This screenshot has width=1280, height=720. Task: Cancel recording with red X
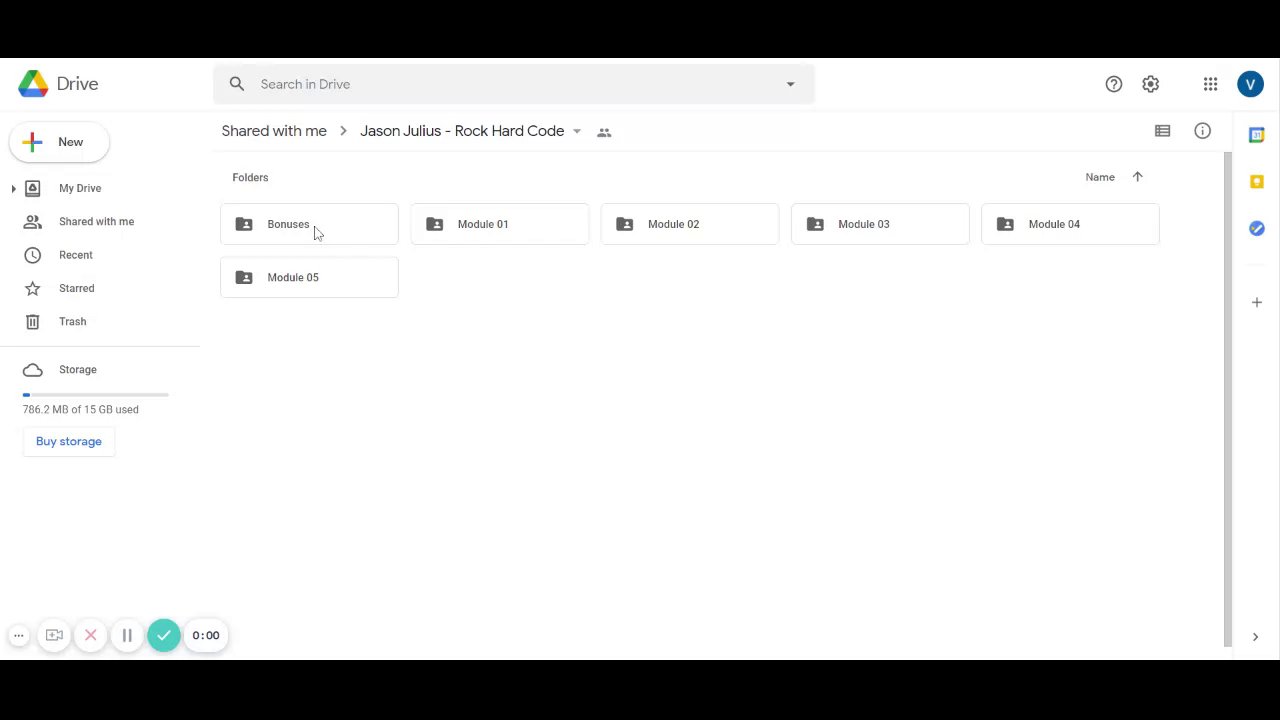coord(91,635)
